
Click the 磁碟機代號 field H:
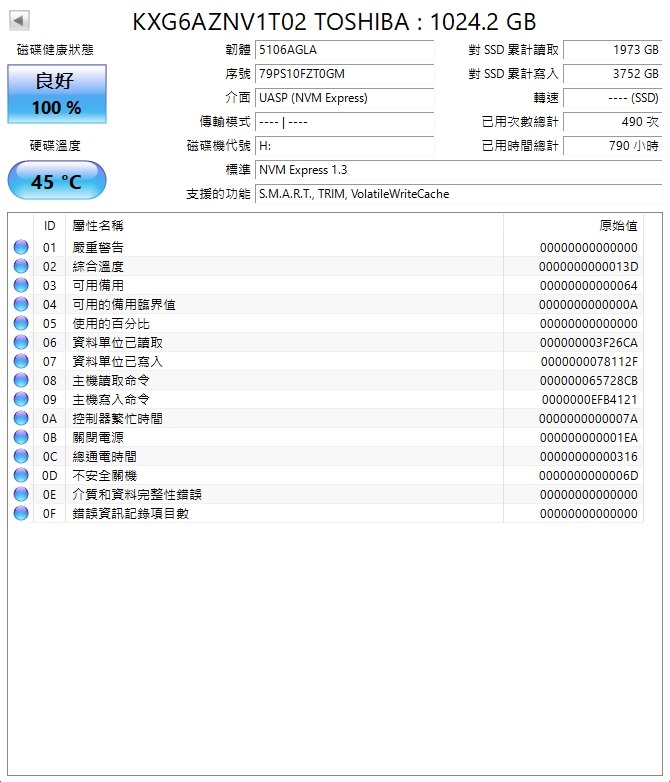[344, 146]
